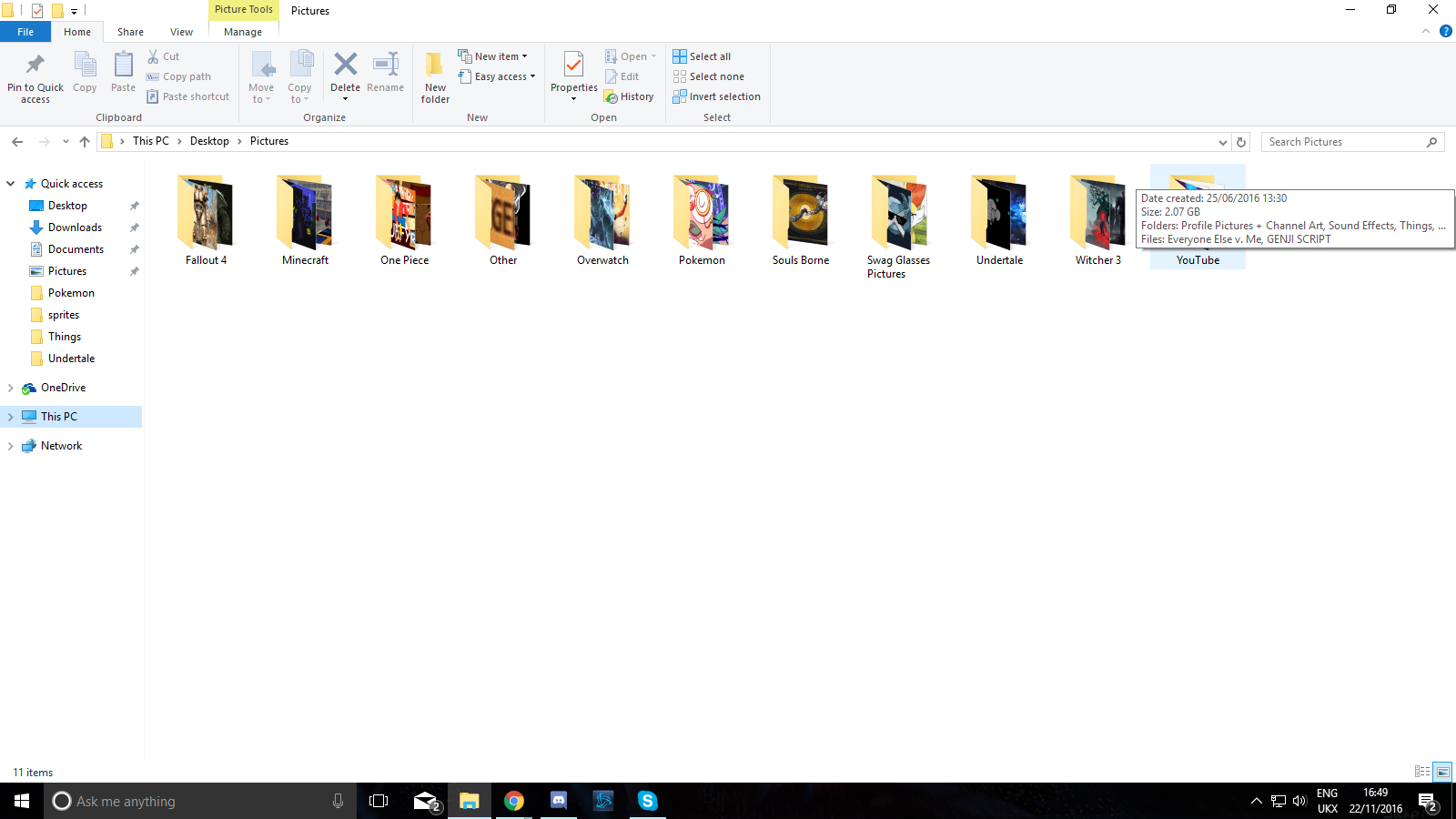Open Properties of the selected item
Image resolution: width=1456 pixels, height=819 pixels.
(573, 77)
